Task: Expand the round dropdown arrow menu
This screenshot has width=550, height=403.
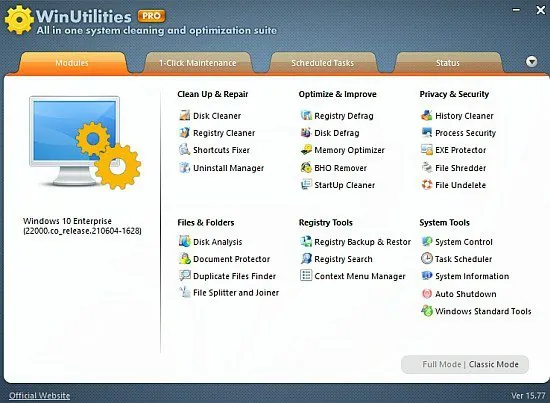Action: pyautogui.click(x=531, y=62)
